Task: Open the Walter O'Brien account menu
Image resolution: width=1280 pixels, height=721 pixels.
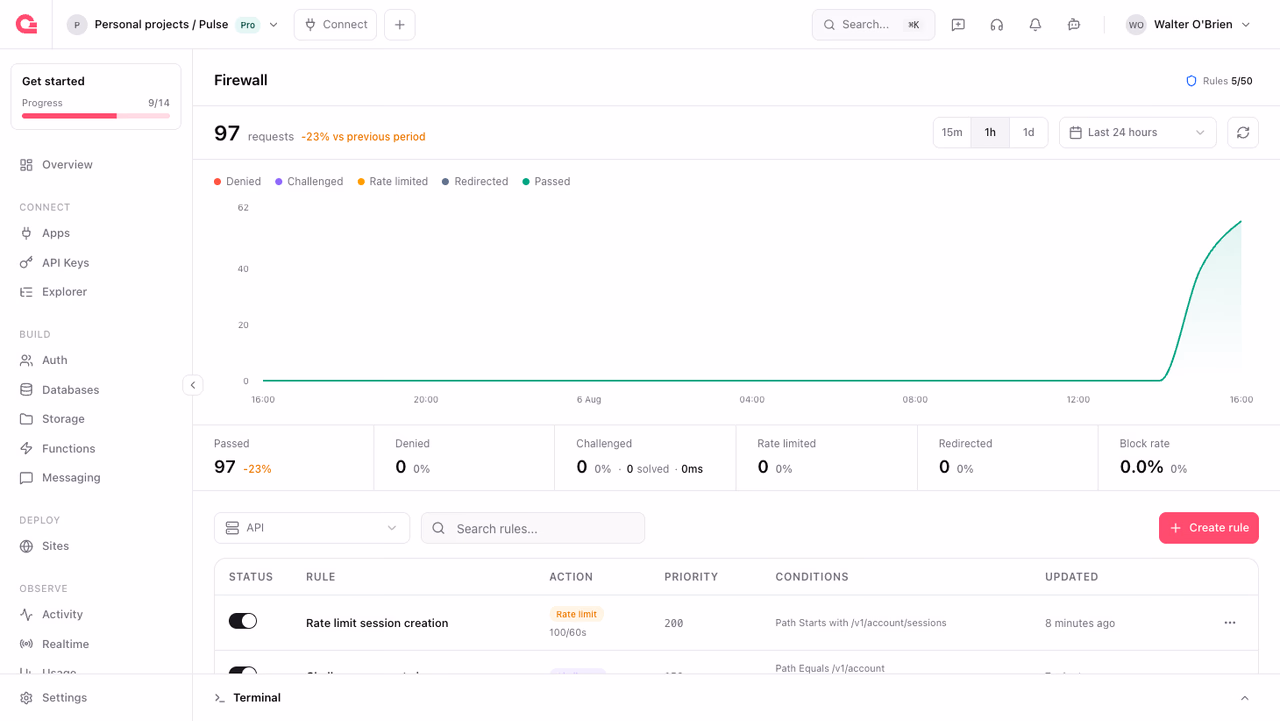Action: tap(1188, 24)
